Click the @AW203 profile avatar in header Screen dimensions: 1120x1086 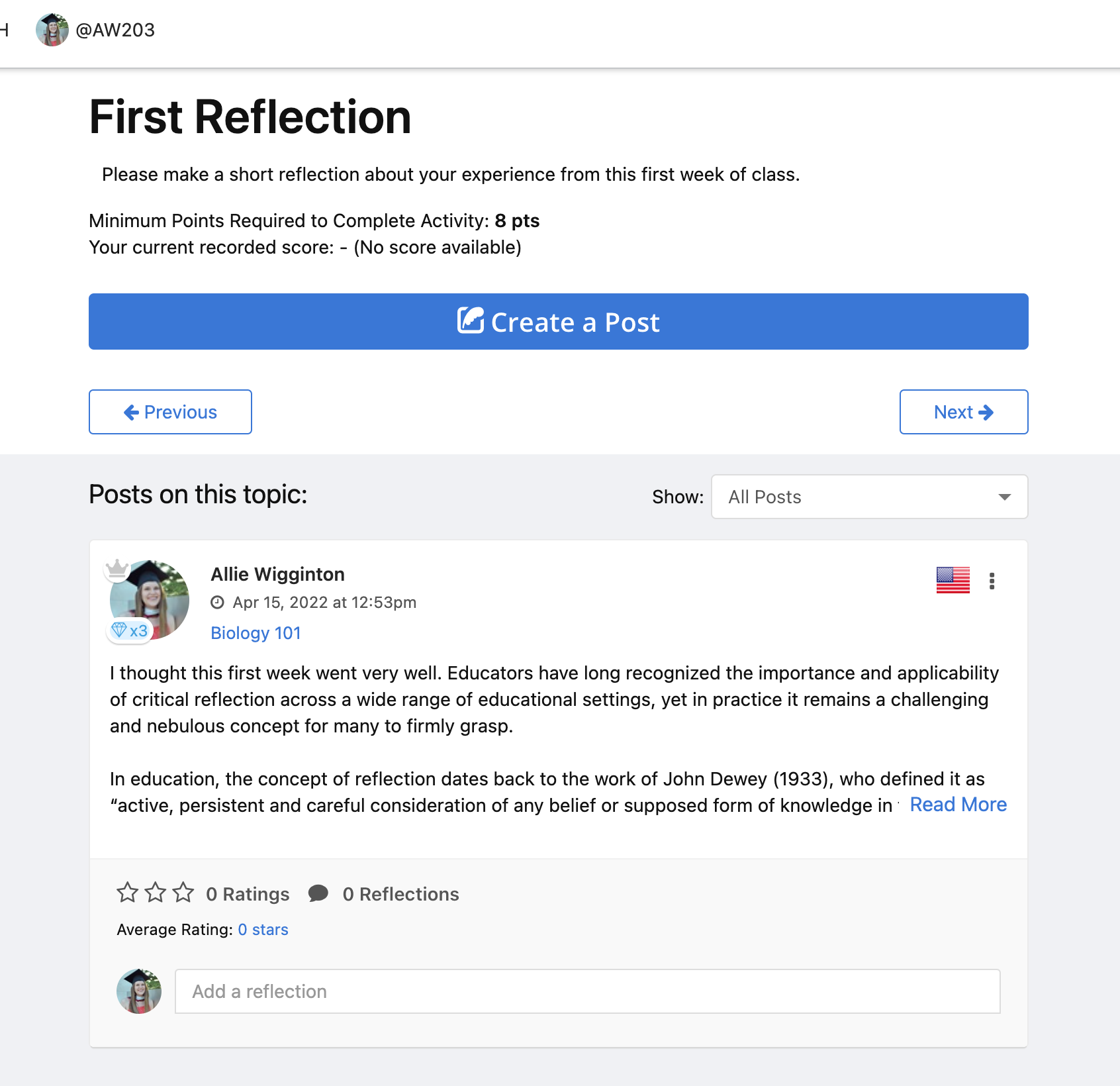click(x=52, y=30)
